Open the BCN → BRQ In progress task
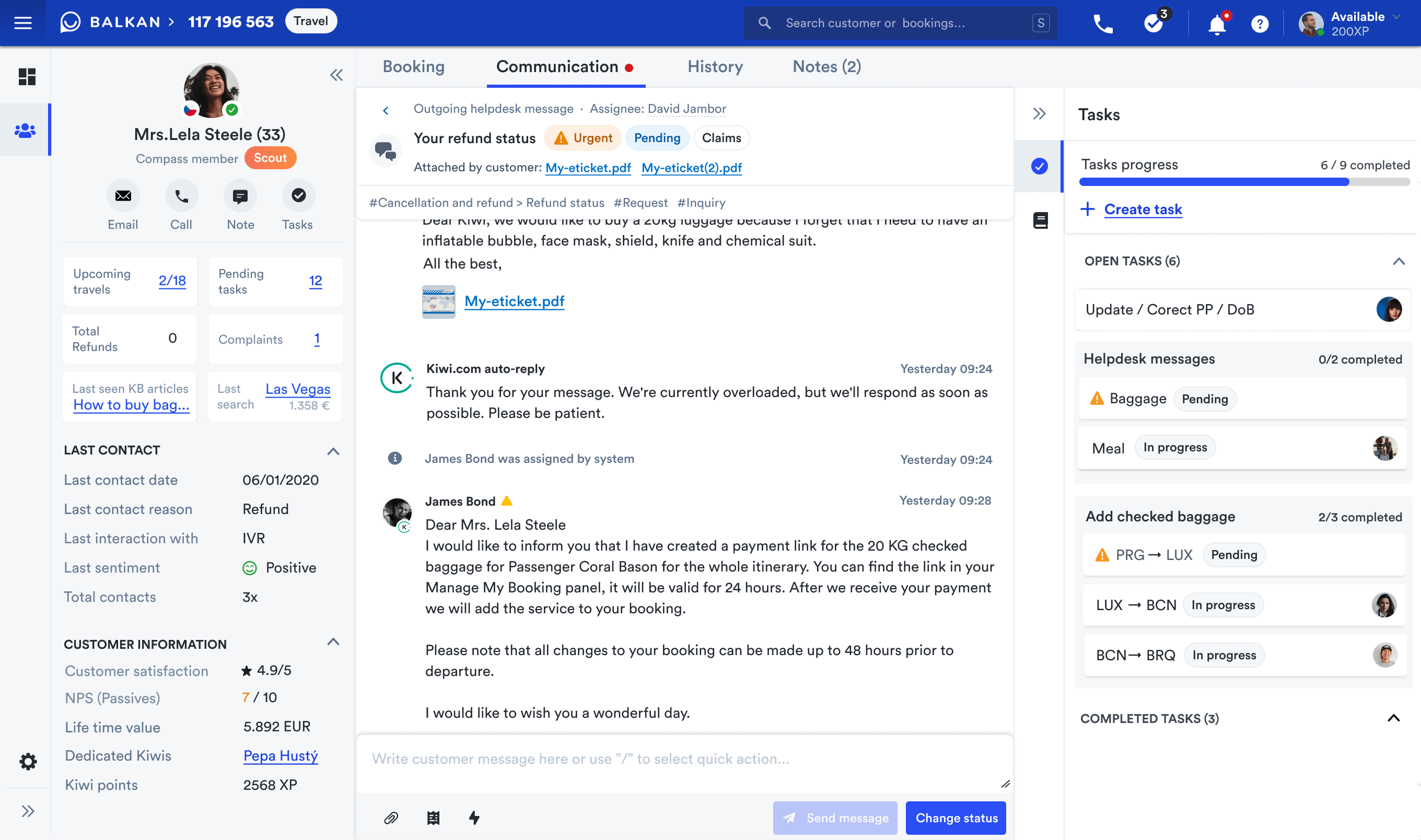The image size is (1421, 840). 1244,655
